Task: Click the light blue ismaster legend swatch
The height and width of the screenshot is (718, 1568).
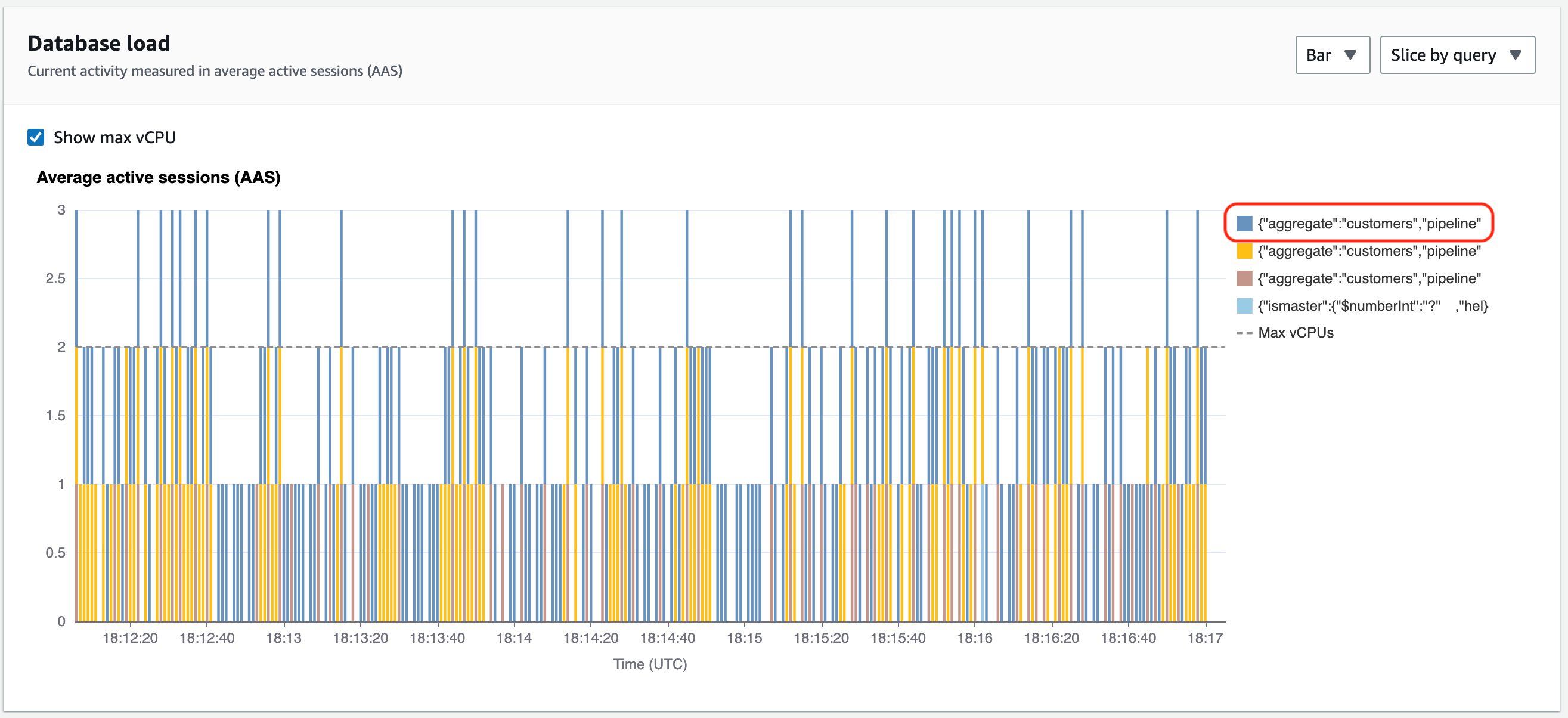Action: click(x=1244, y=306)
